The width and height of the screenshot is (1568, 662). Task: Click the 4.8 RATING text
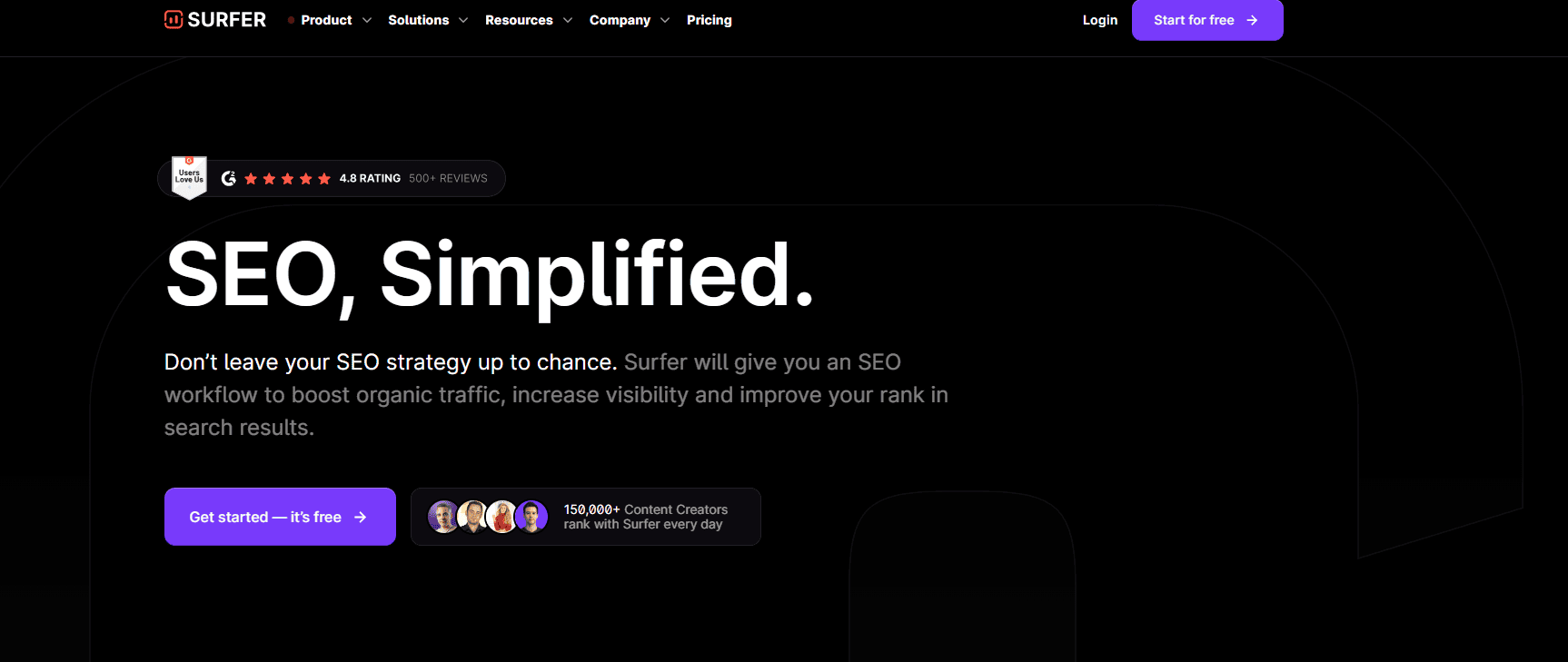tap(370, 179)
